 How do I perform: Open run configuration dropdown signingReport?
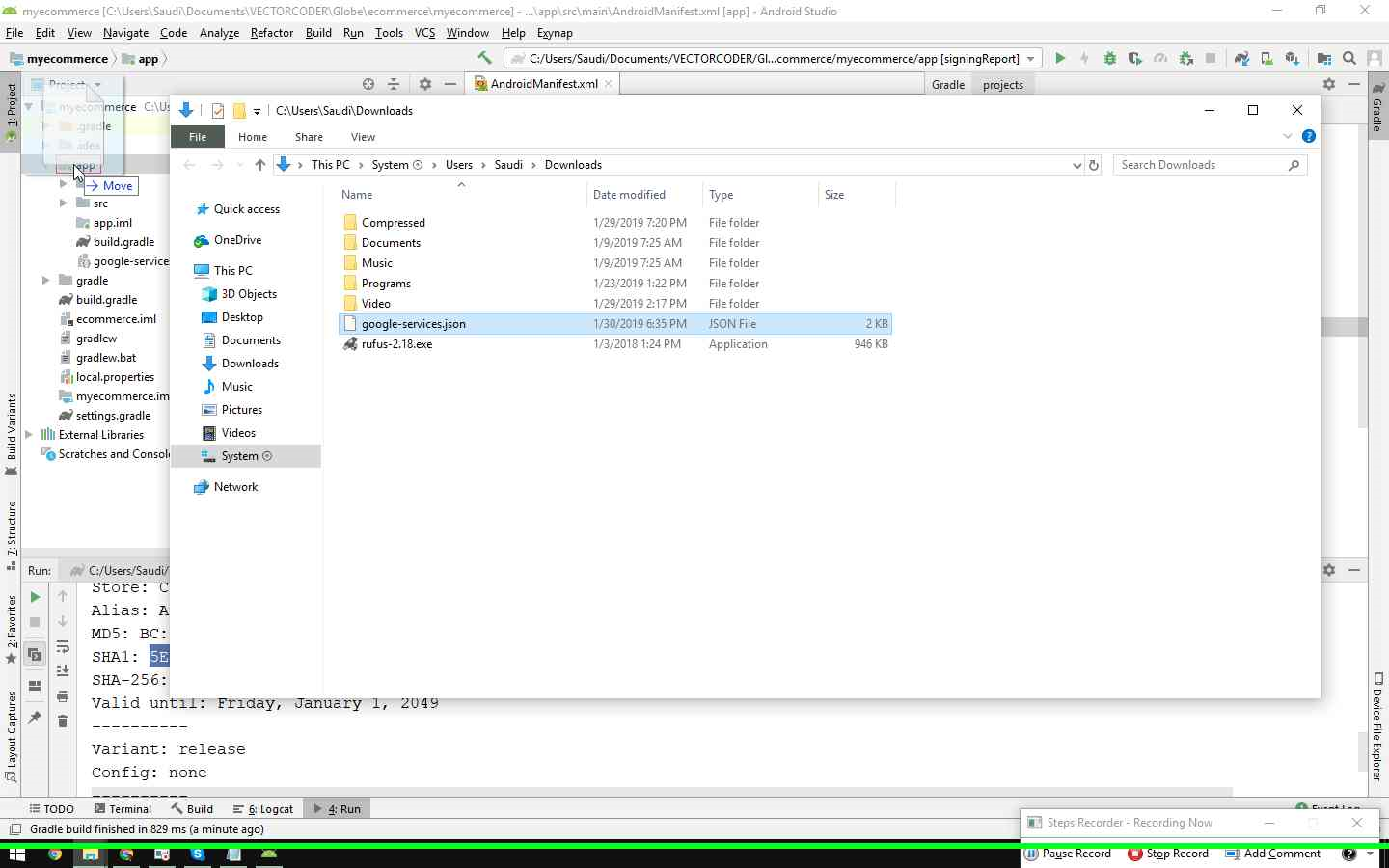pyautogui.click(x=774, y=58)
